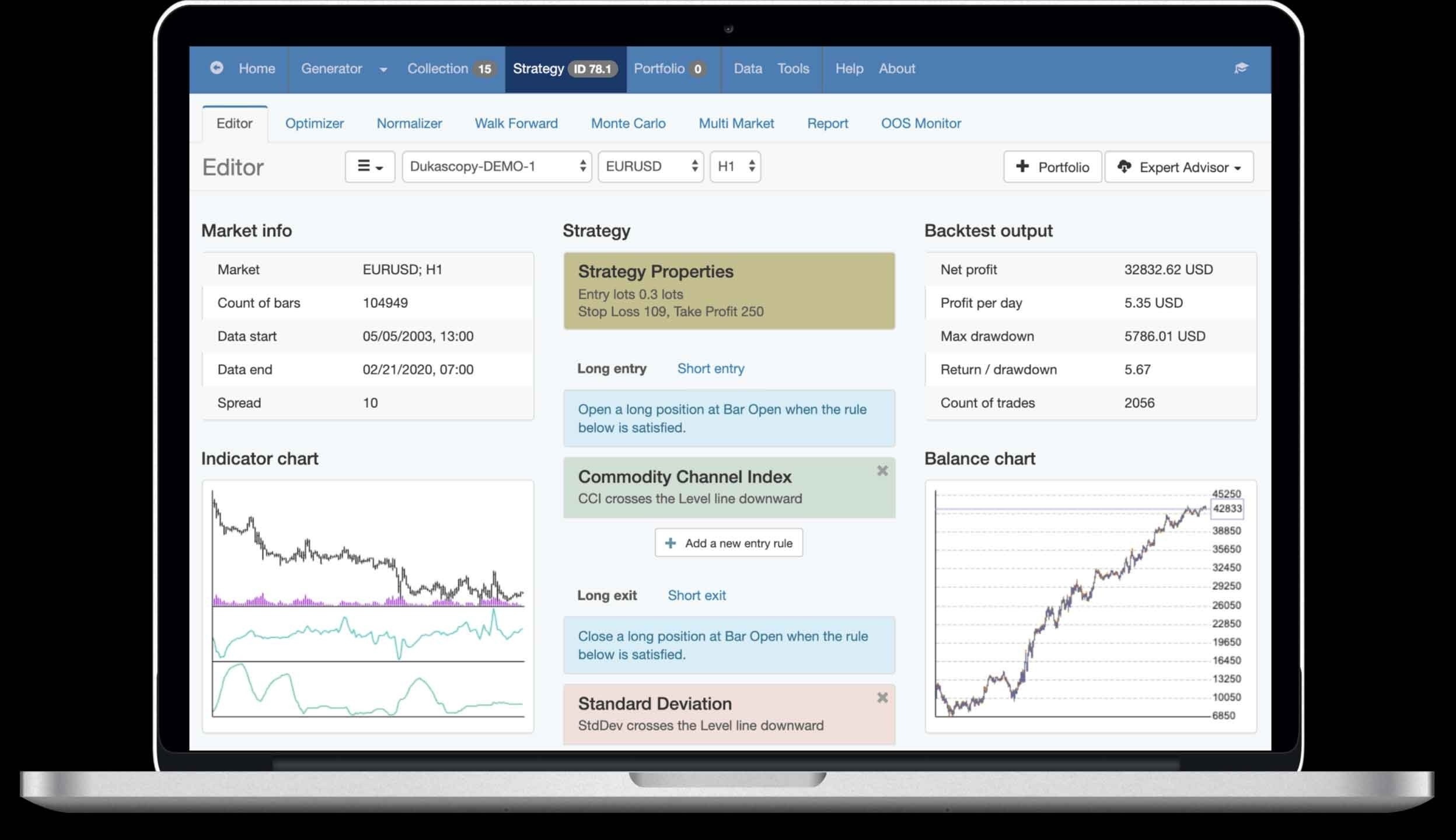Remove the Standard Deviation exit rule

tap(882, 698)
